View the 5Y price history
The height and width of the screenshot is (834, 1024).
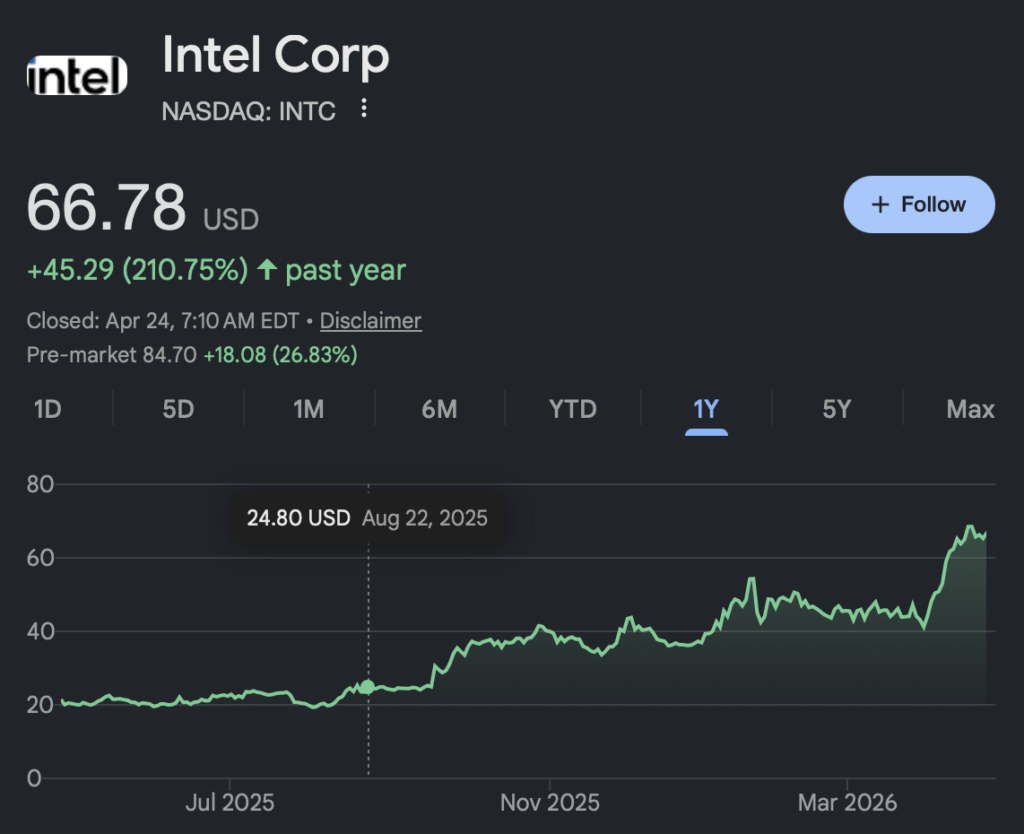pyautogui.click(x=836, y=409)
